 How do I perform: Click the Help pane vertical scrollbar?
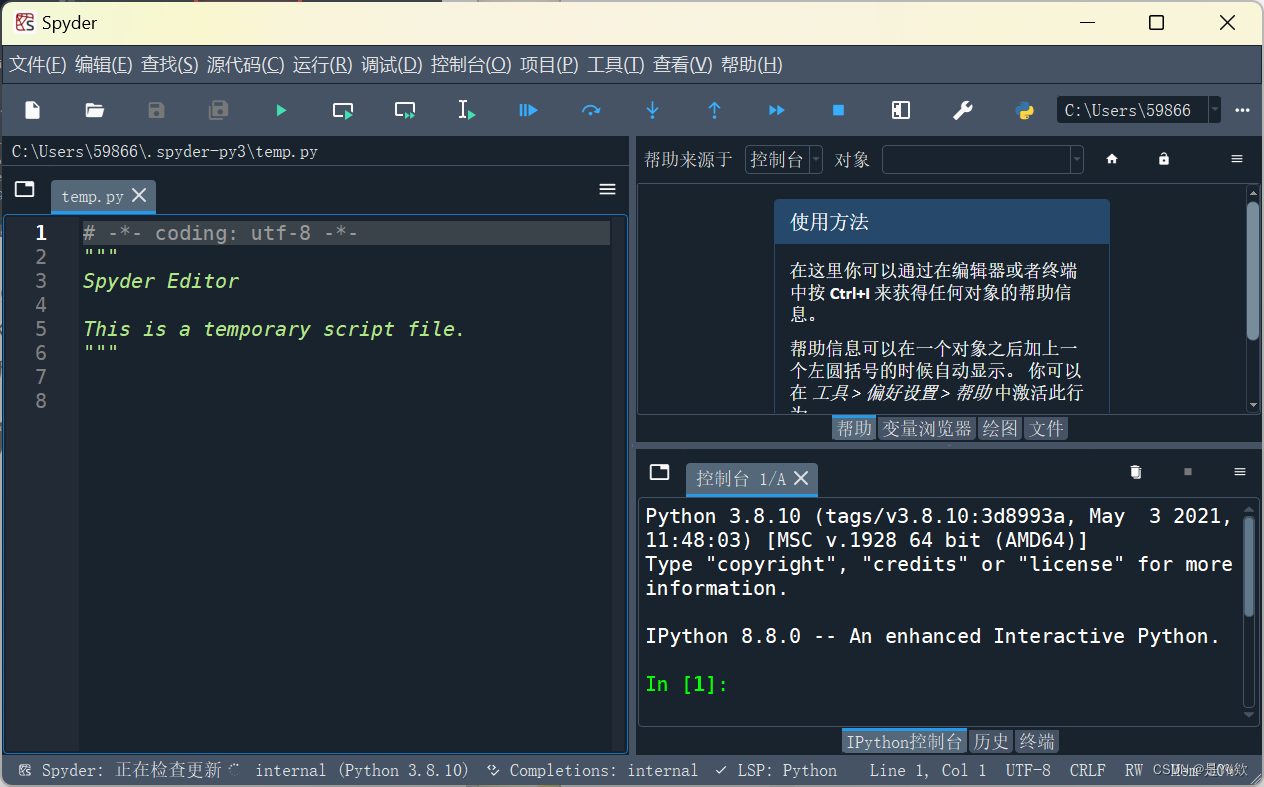[x=1253, y=270]
